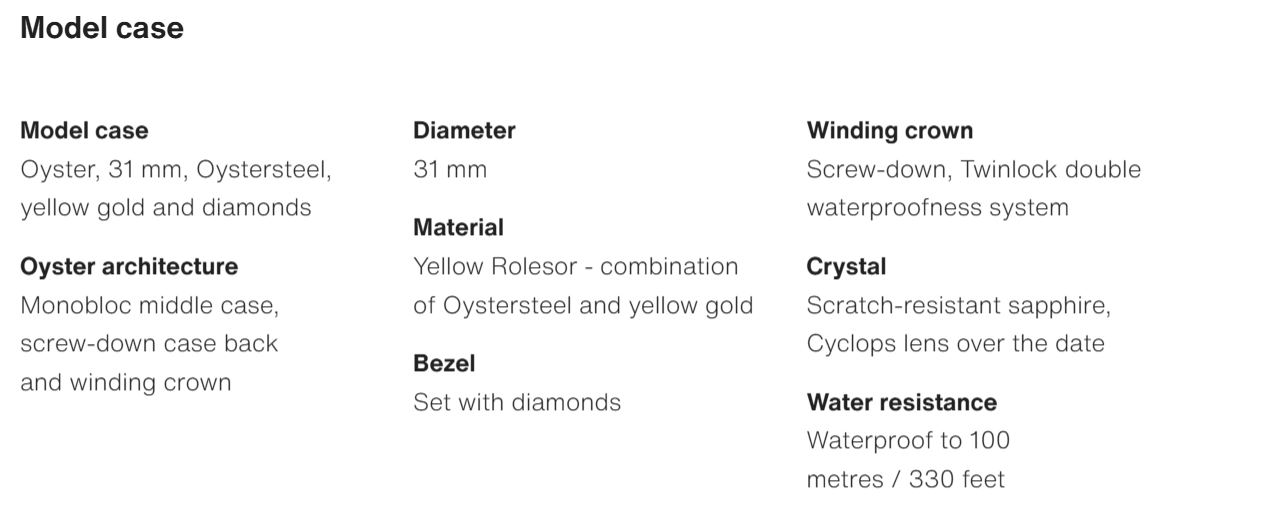
Task: Click the Winding crown heading
Action: click(889, 131)
